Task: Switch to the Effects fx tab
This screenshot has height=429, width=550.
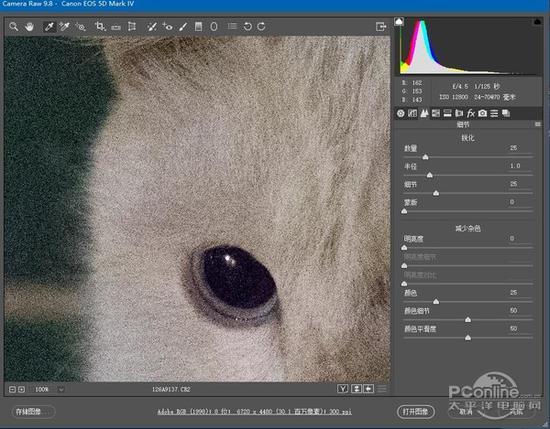Action: 471,113
